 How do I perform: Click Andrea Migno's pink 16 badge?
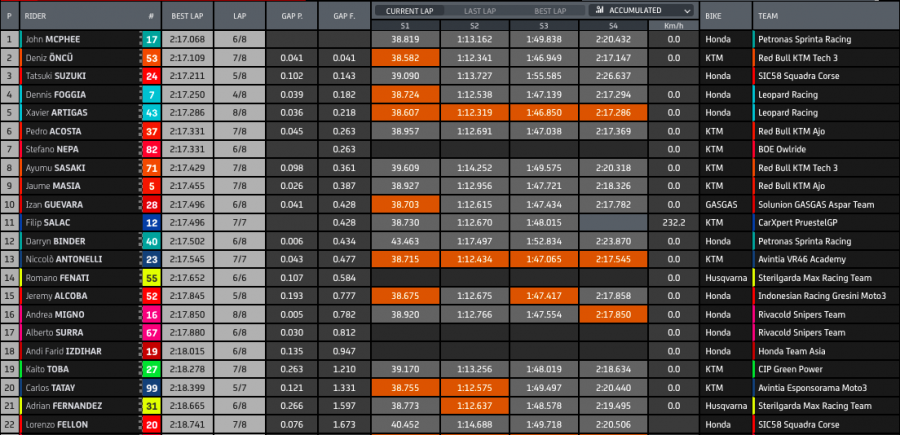click(151, 313)
